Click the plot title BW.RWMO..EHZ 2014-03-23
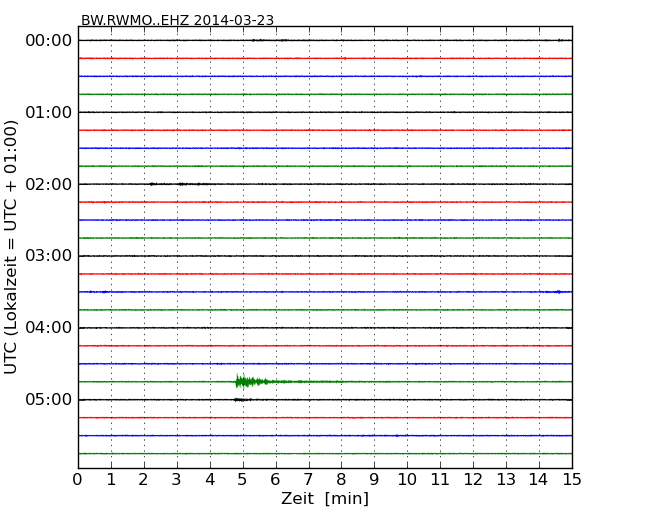This screenshot has height=520, width=650. (177, 20)
